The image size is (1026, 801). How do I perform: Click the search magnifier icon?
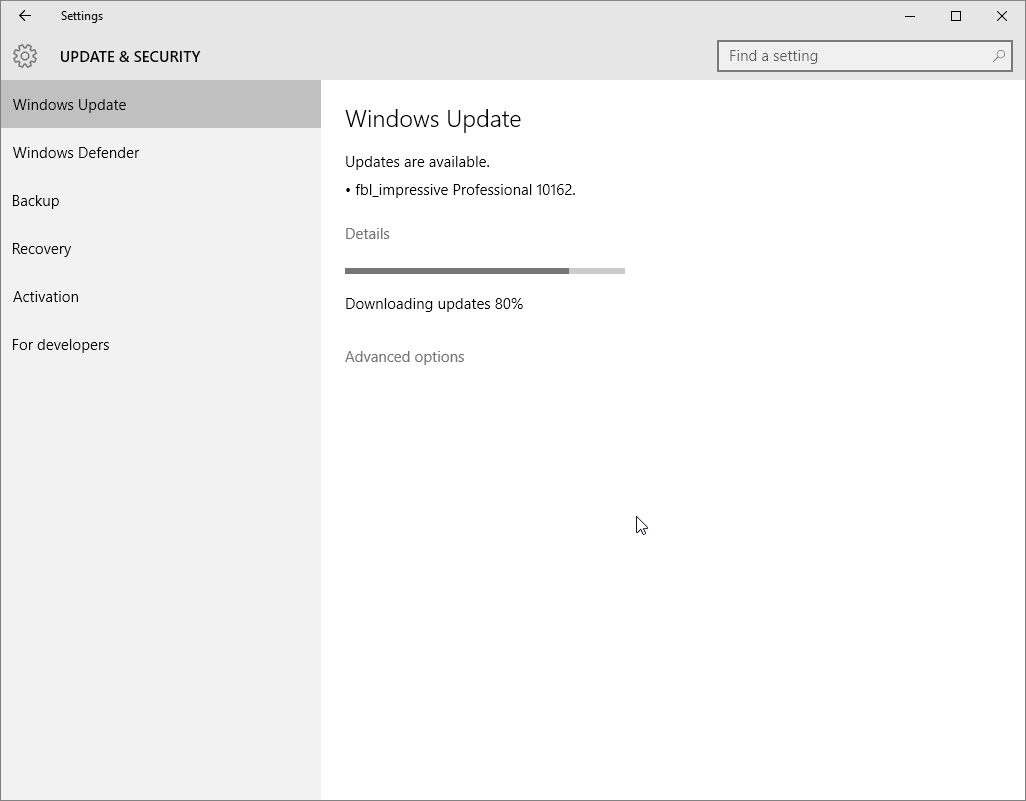[x=999, y=56]
